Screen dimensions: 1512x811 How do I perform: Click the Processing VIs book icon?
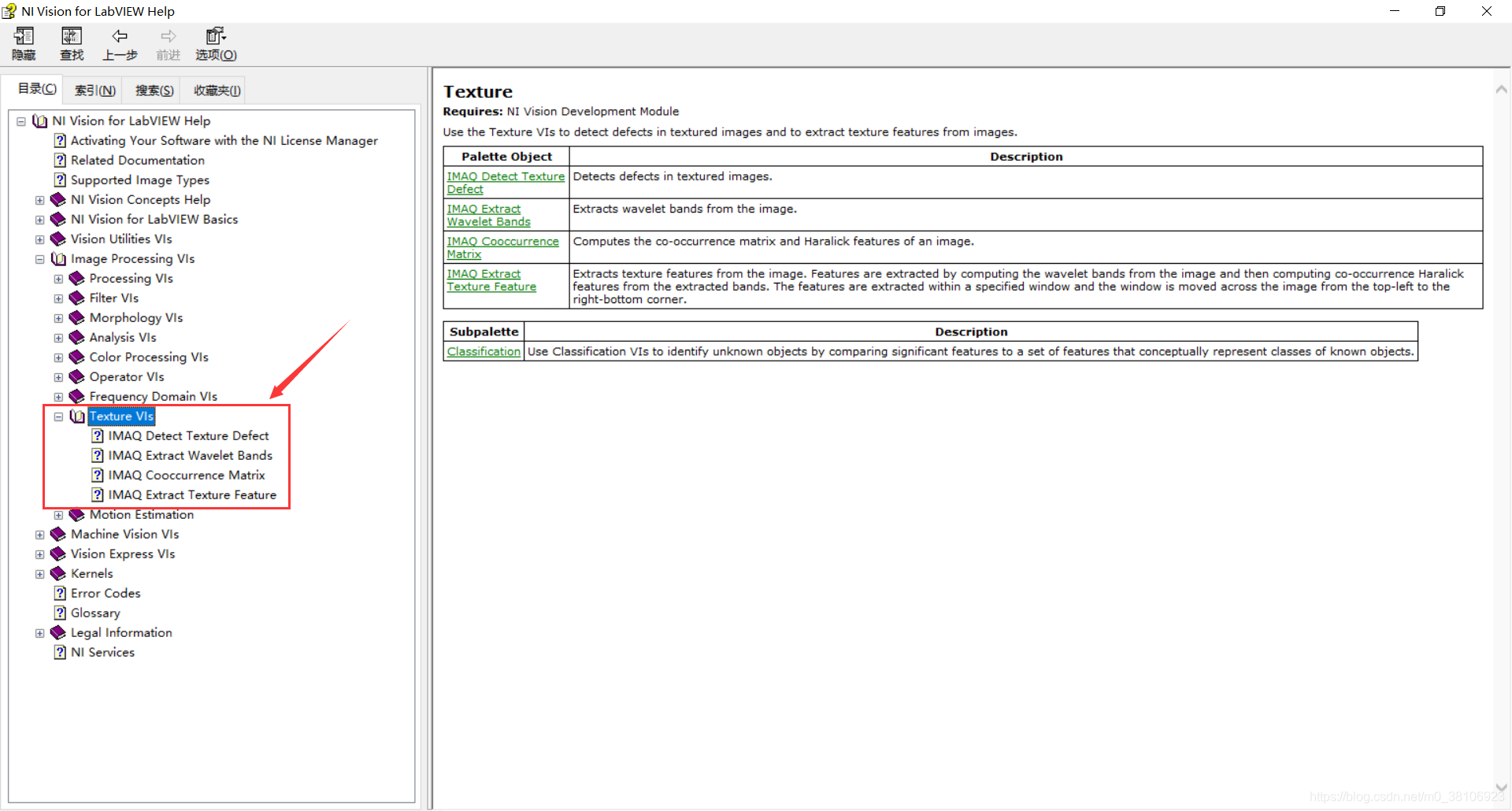[x=77, y=279]
